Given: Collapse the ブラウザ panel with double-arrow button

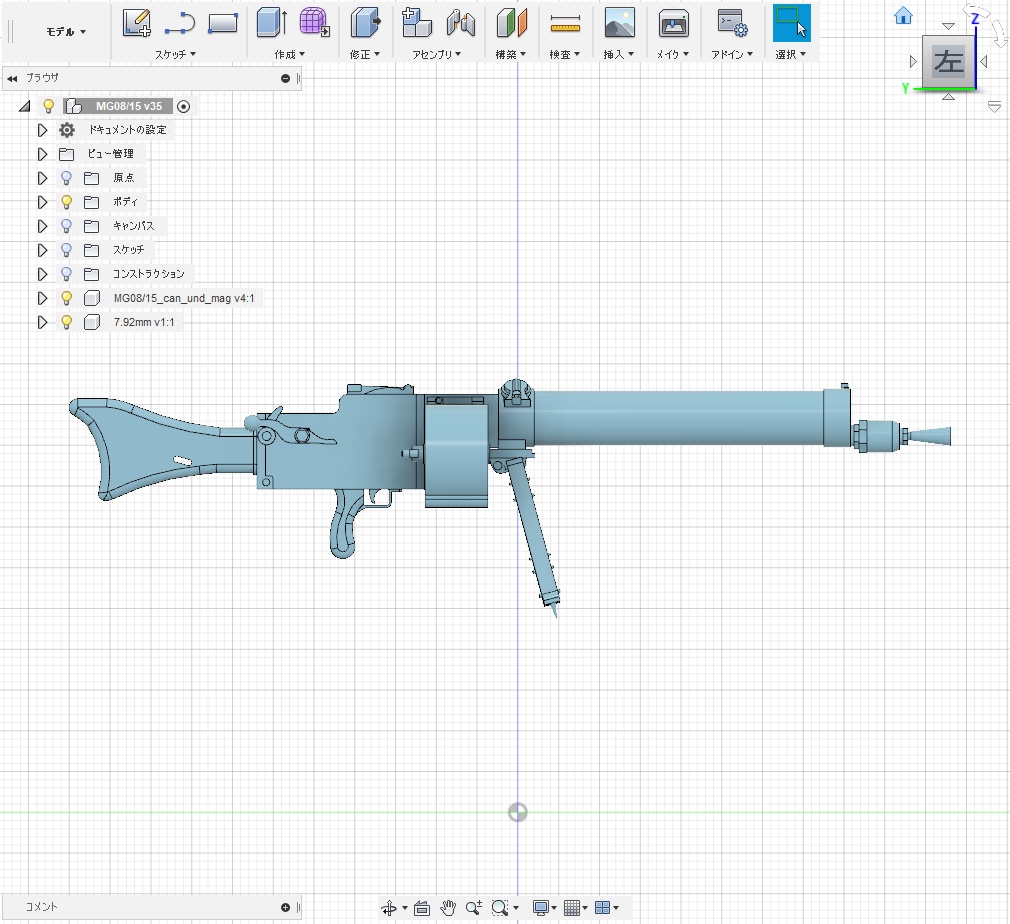Looking at the screenshot, I should tap(12, 78).
